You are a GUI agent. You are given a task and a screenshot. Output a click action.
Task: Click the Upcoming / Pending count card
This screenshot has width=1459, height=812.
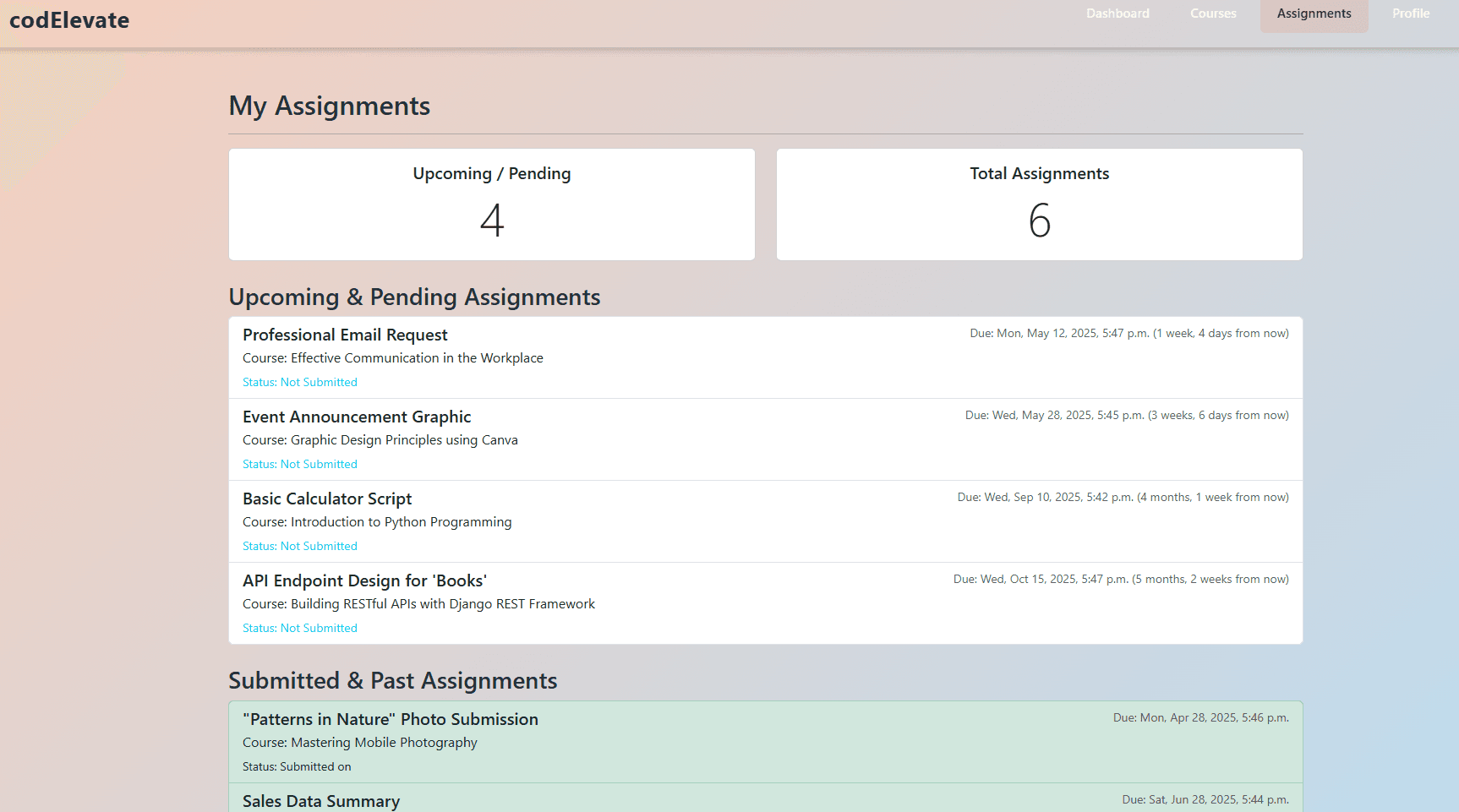pyautogui.click(x=492, y=204)
